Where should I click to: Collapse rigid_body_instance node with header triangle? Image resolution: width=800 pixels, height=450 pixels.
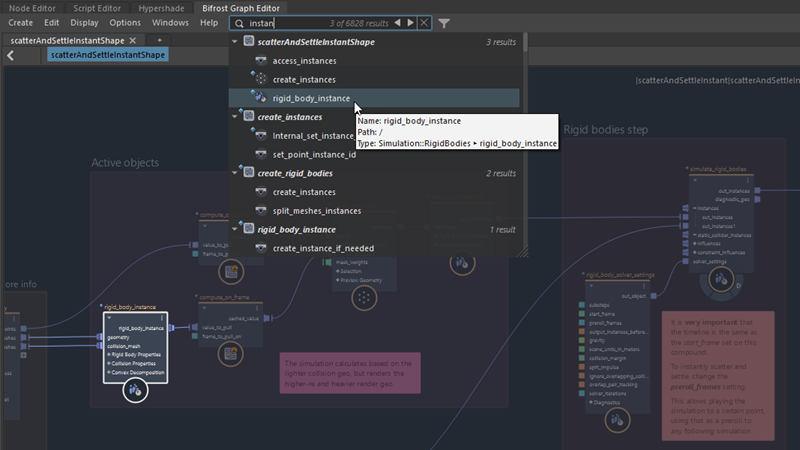(x=109, y=318)
